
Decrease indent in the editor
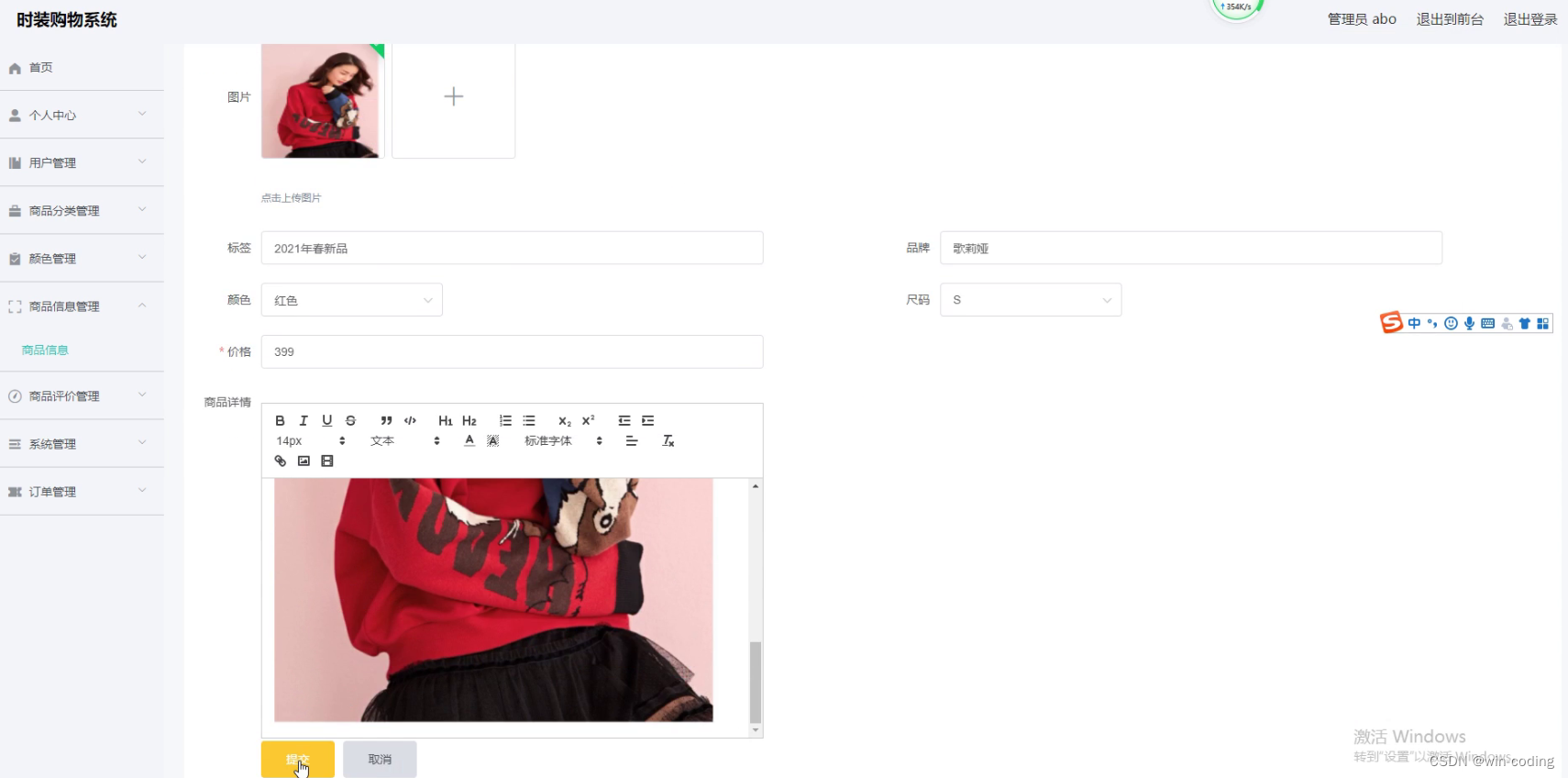[x=624, y=420]
